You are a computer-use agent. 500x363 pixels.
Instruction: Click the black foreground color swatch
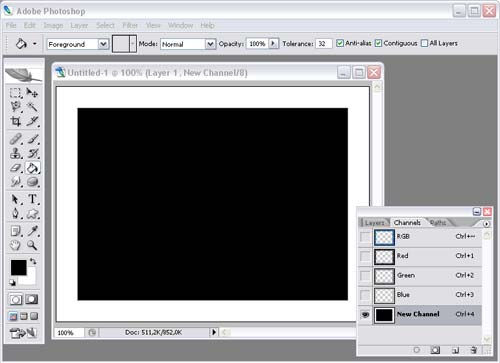pyautogui.click(x=18, y=268)
